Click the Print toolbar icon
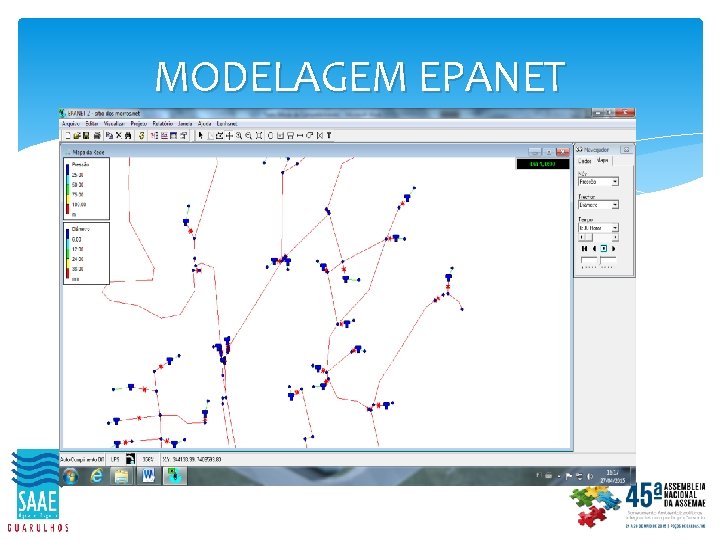 (97, 135)
